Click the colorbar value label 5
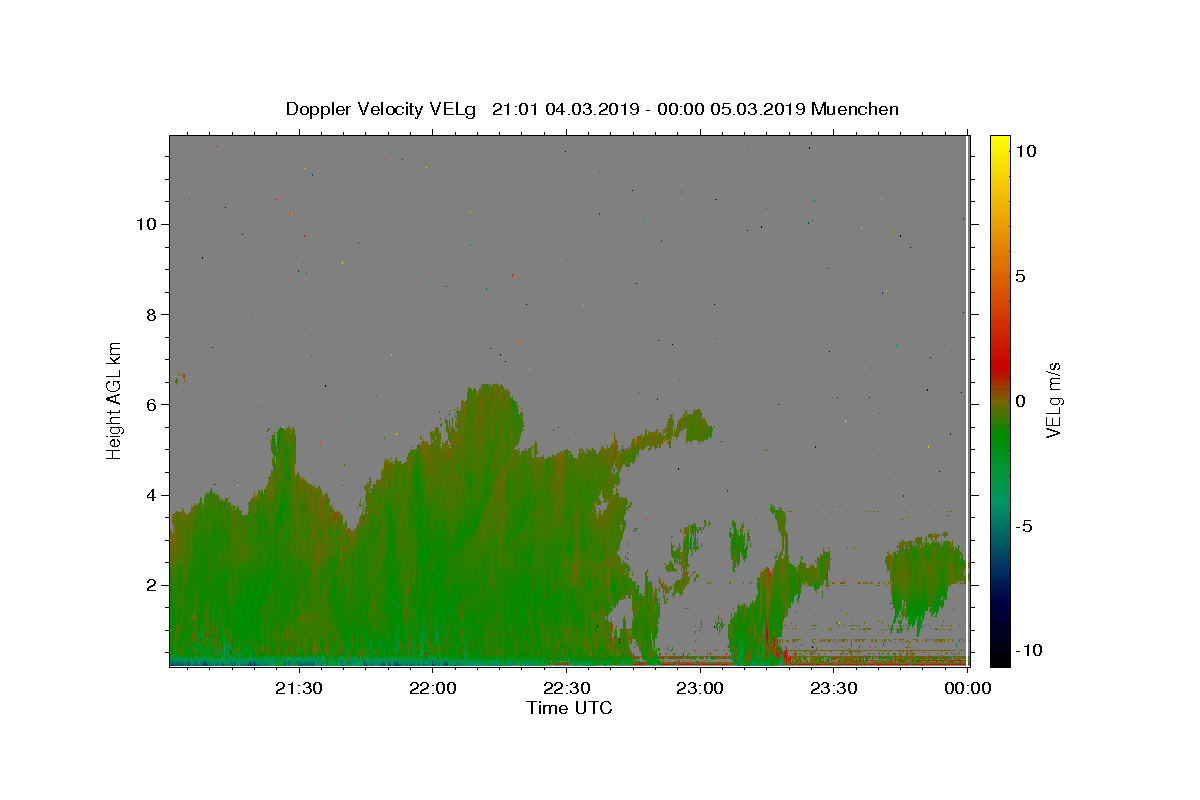 1020,276
